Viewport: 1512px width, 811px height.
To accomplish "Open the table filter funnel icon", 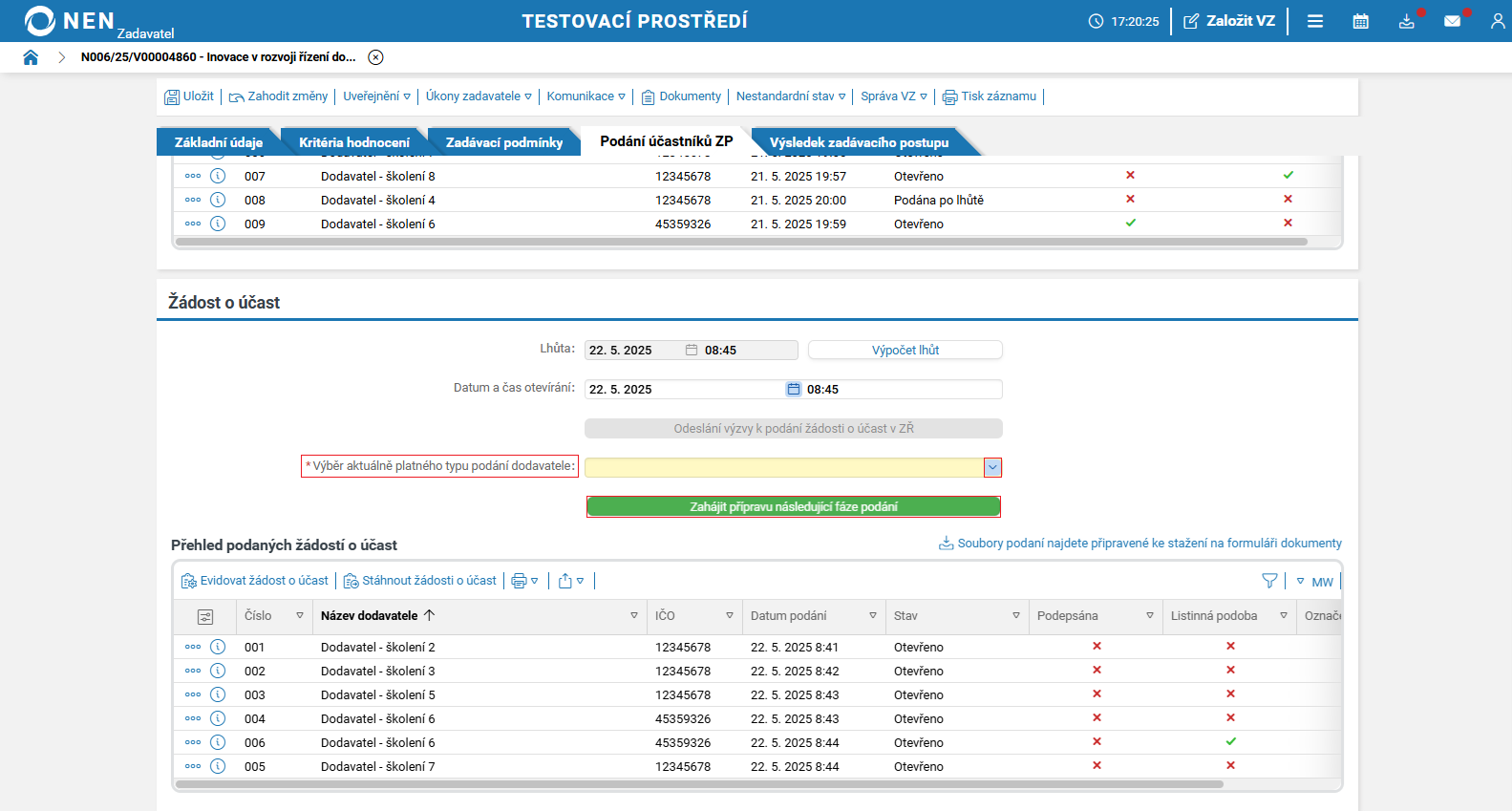I will (x=1269, y=581).
